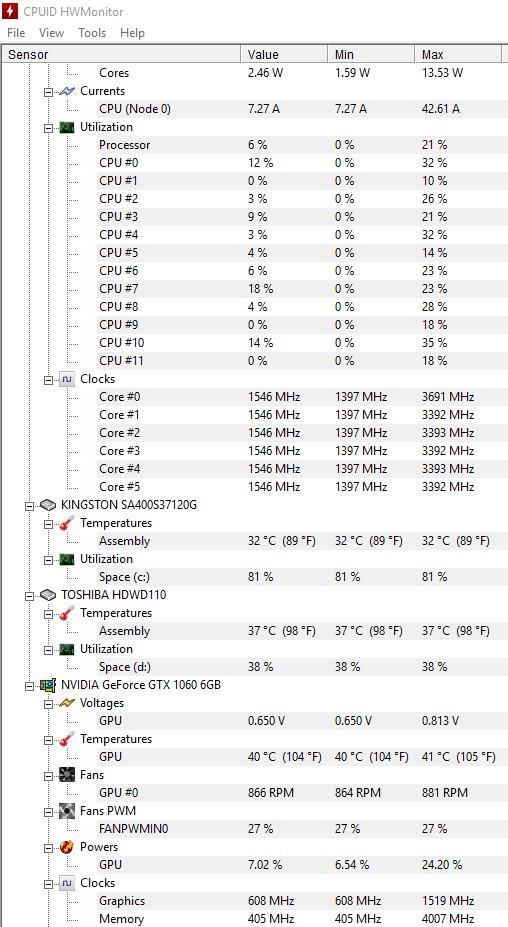Viewport: 508px width, 927px height.
Task: Click the Sensor column header
Action: click(122, 54)
